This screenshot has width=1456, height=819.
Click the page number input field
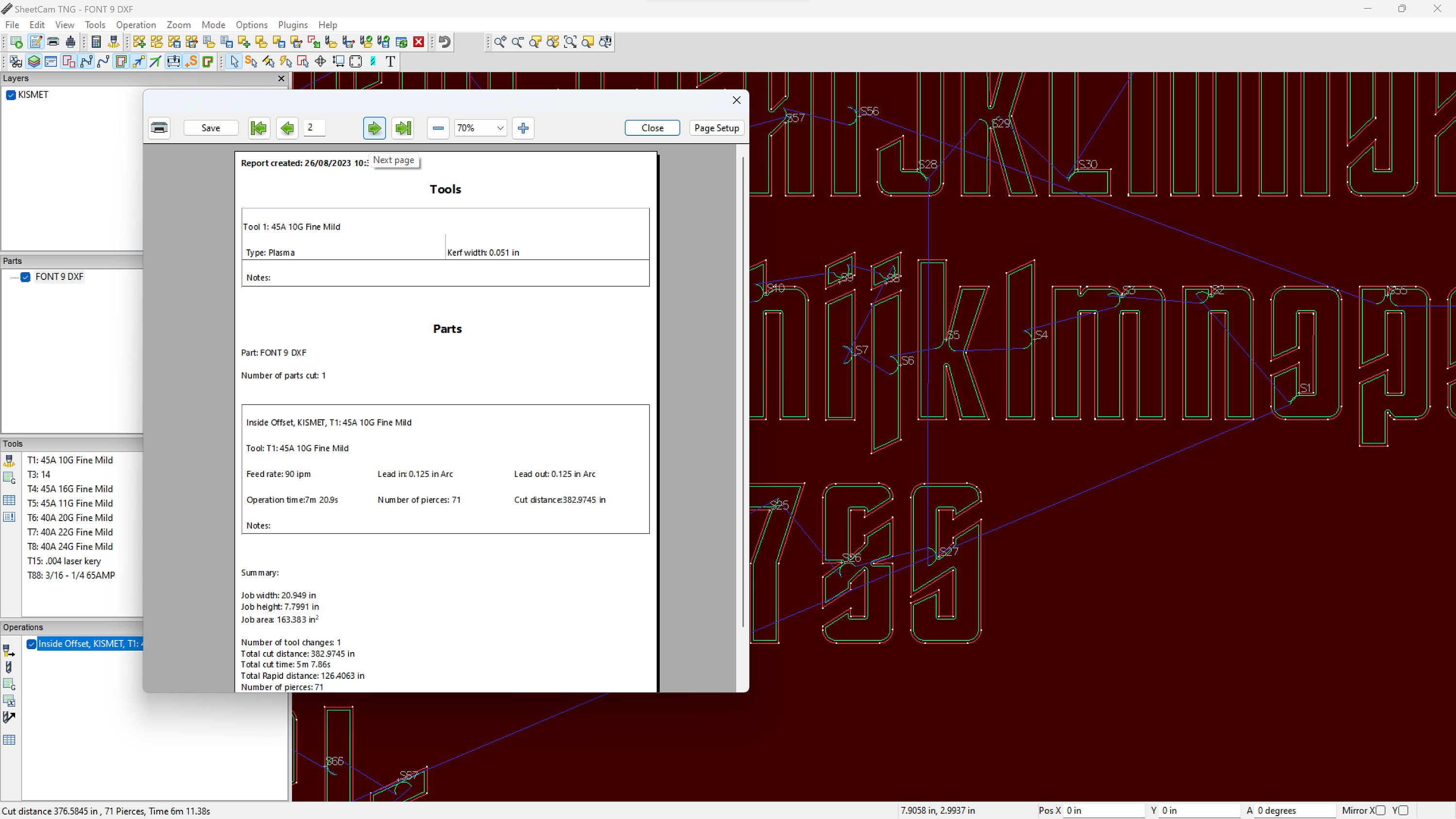pos(314,128)
